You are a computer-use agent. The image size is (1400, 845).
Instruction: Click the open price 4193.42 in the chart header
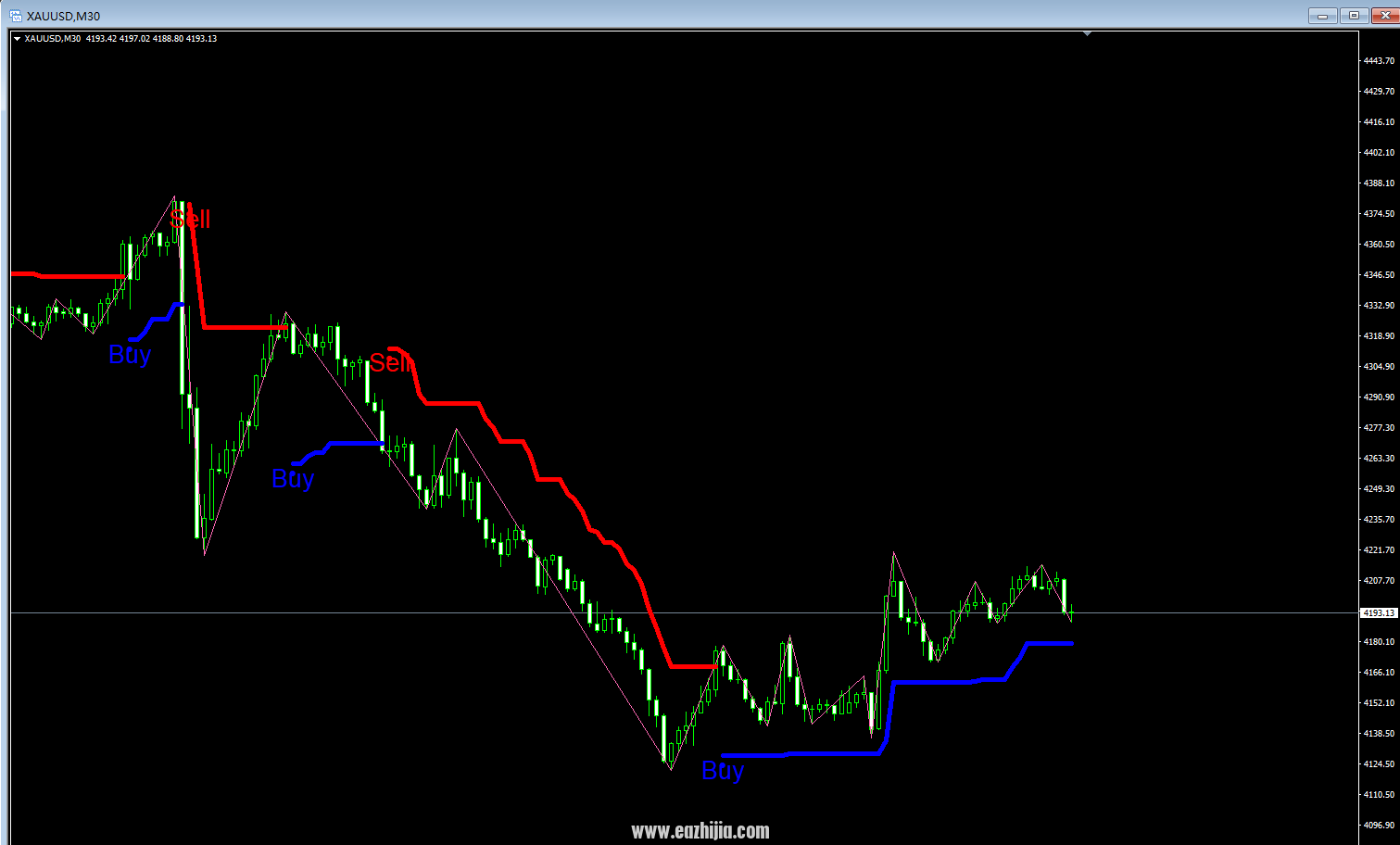click(101, 39)
